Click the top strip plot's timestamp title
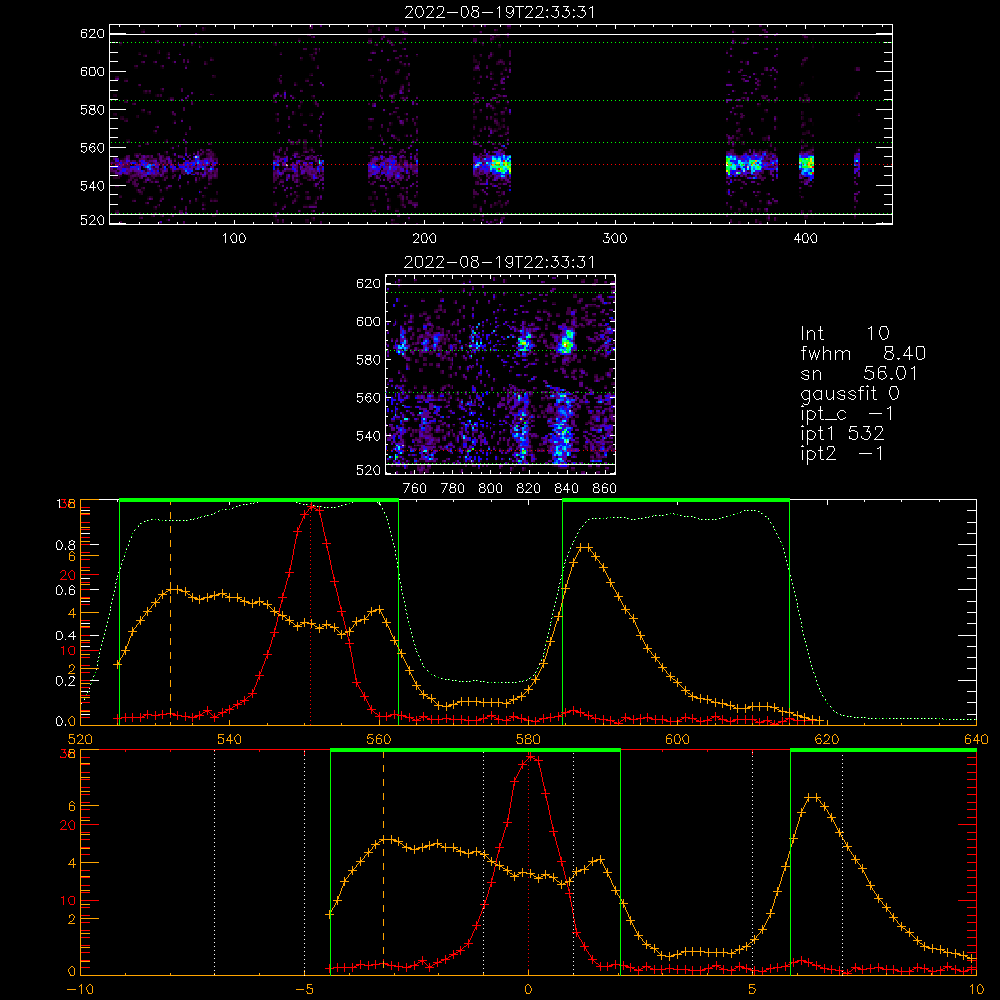The width and height of the screenshot is (1000, 1000). point(499,12)
